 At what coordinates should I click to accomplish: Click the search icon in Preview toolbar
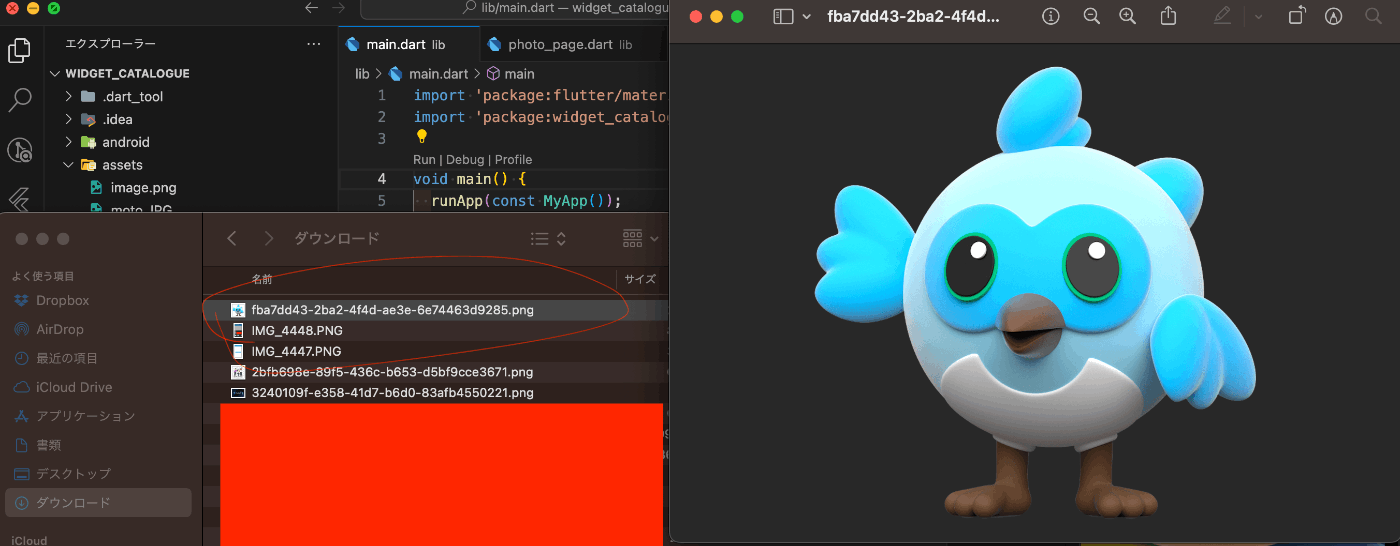point(1373,16)
